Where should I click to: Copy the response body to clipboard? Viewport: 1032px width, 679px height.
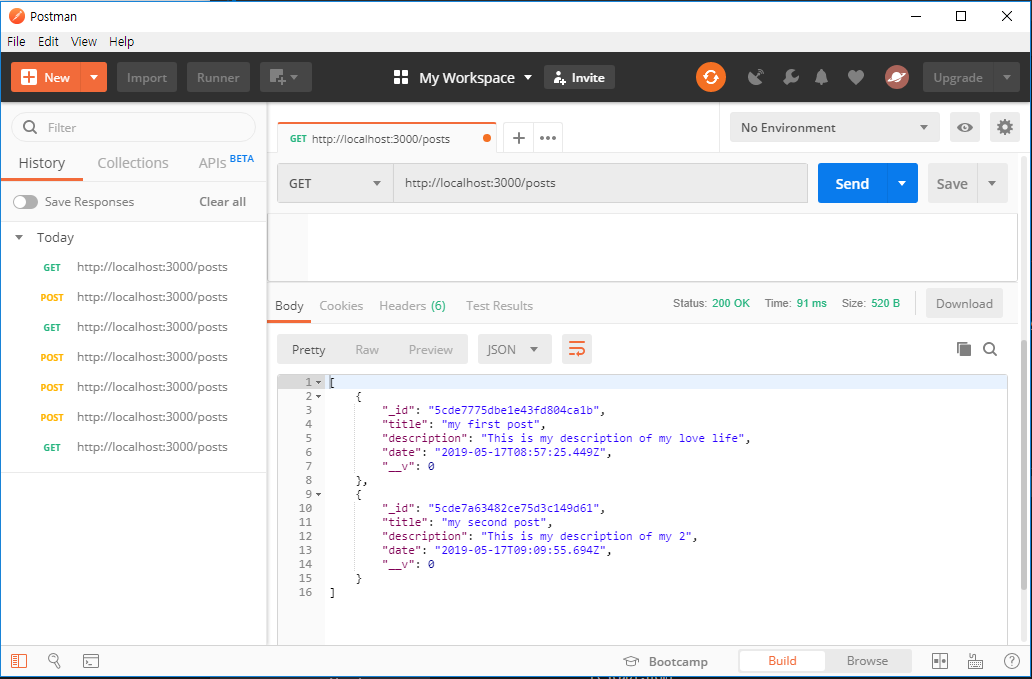pos(964,349)
